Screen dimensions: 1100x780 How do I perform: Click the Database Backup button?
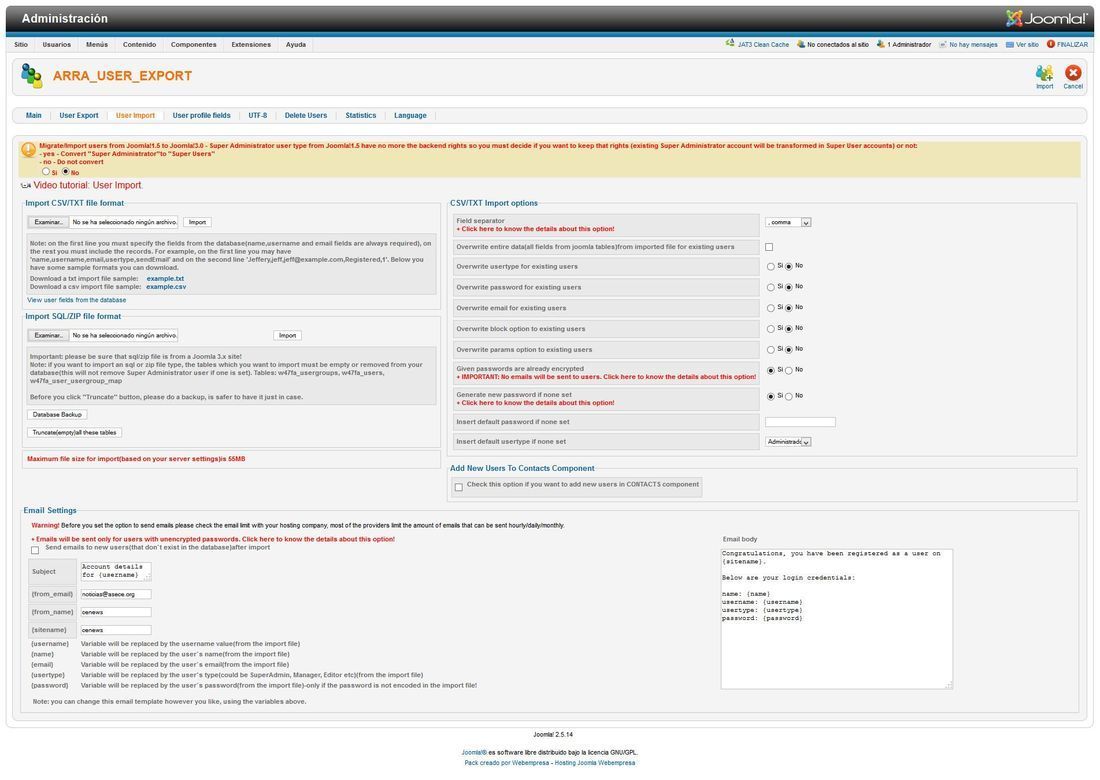point(58,415)
